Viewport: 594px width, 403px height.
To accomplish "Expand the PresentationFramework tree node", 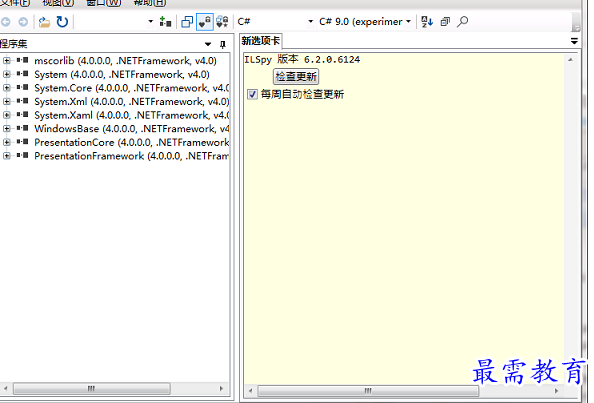I will click(x=6, y=156).
